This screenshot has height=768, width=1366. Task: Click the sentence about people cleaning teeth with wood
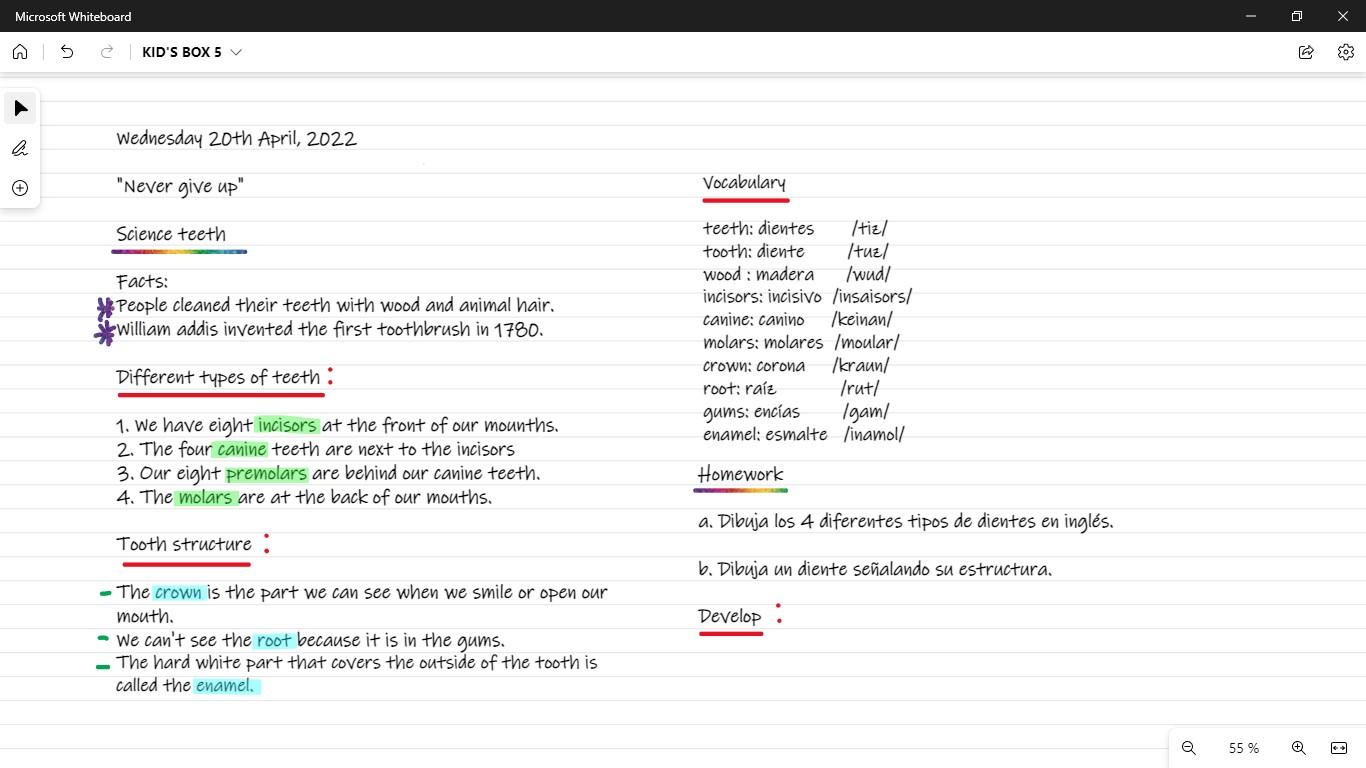[335, 305]
